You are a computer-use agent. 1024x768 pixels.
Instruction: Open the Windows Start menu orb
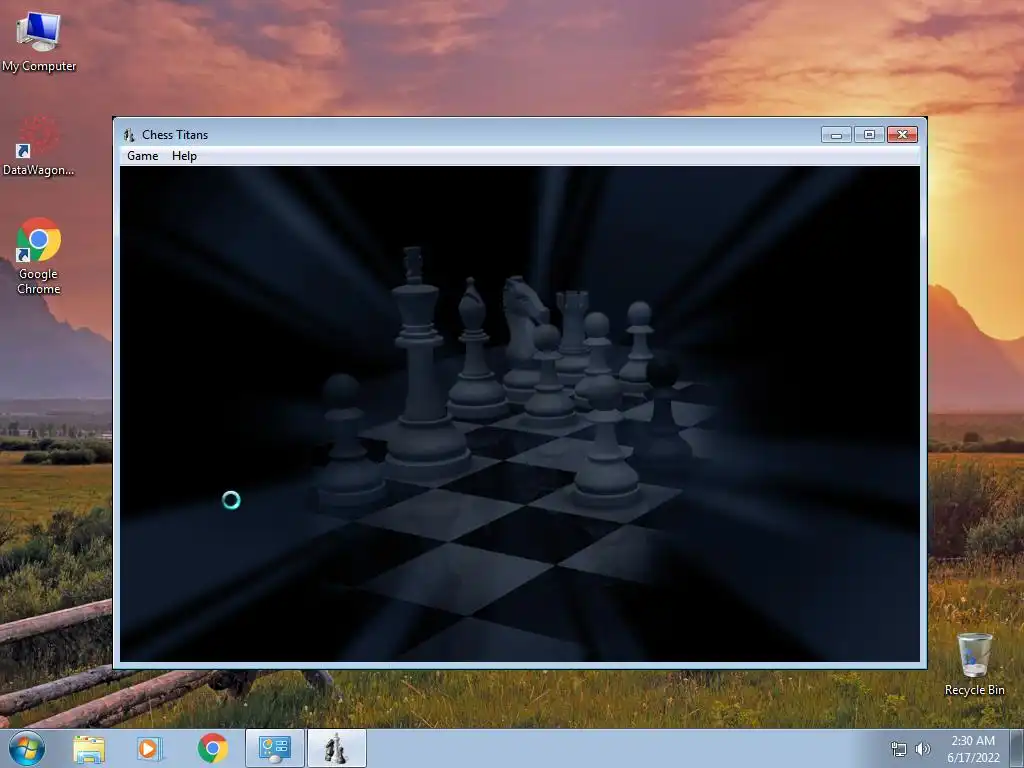[x=27, y=748]
